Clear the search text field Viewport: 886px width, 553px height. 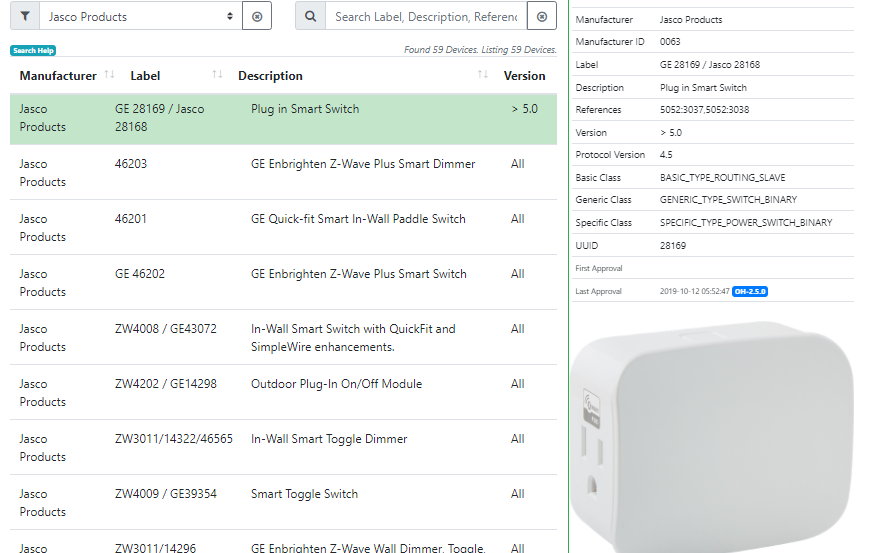click(542, 17)
